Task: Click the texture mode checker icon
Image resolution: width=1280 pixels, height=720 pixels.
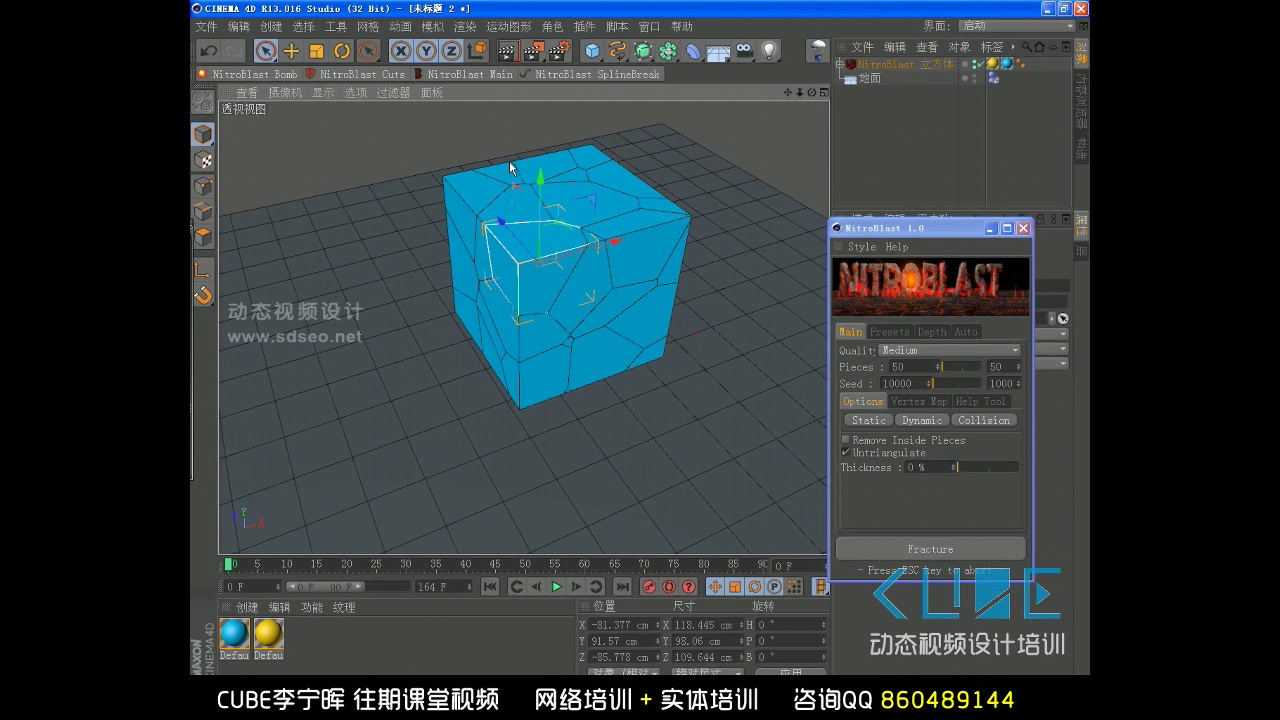Action: (203, 161)
